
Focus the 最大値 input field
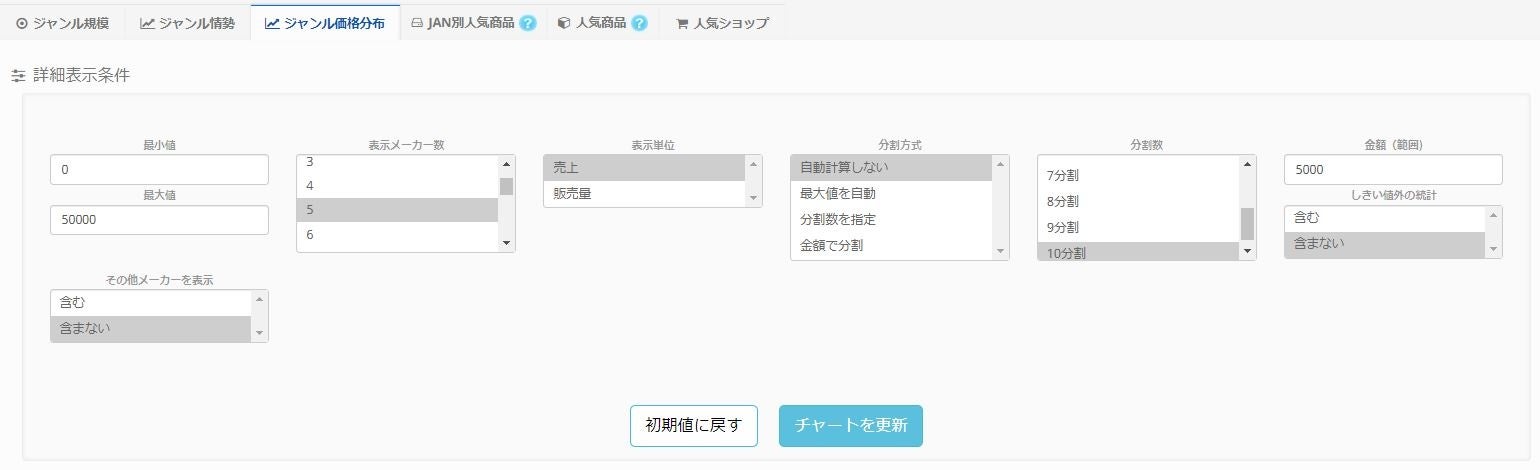pos(159,220)
